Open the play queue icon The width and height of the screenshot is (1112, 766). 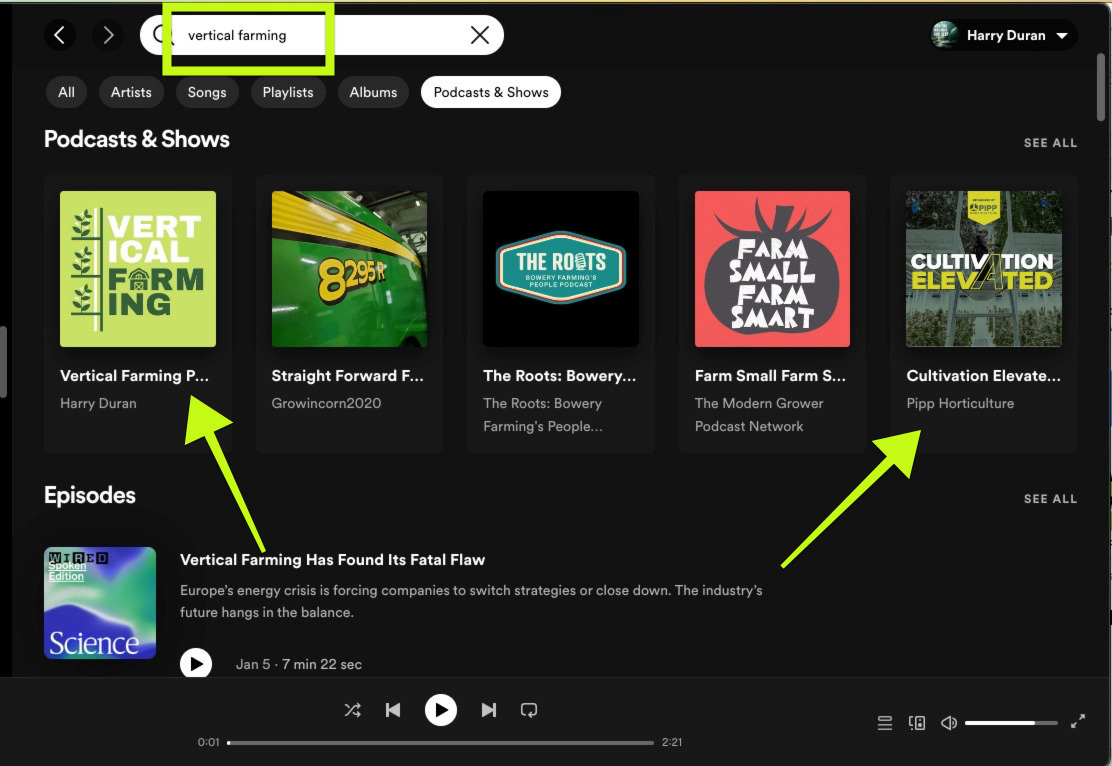[x=884, y=723]
